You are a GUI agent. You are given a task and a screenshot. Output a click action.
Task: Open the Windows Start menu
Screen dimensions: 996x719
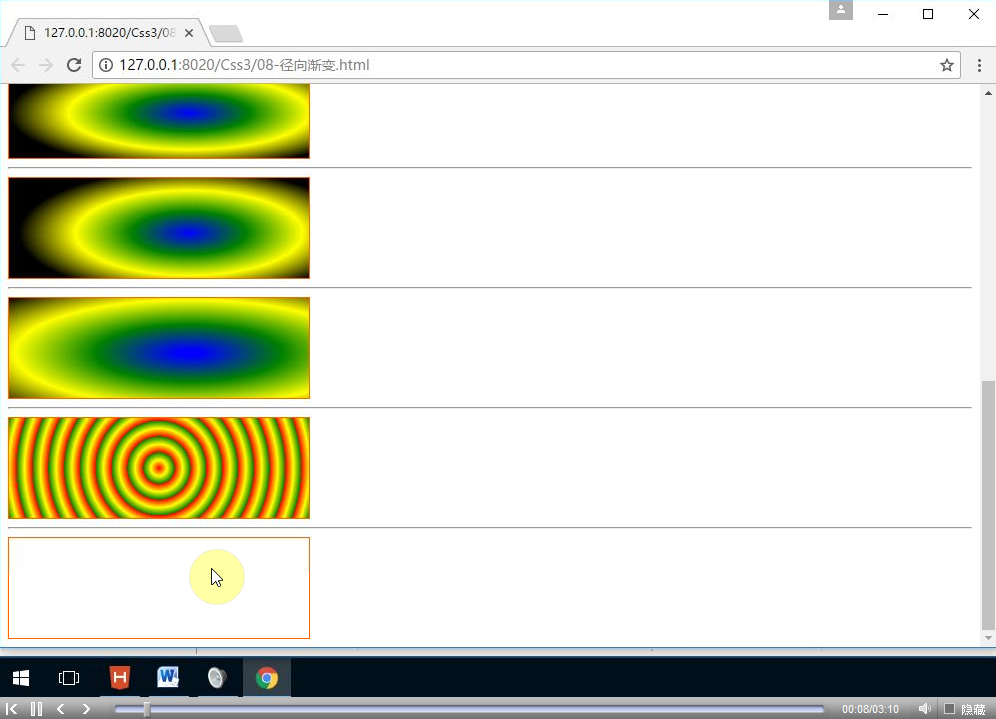[20, 678]
